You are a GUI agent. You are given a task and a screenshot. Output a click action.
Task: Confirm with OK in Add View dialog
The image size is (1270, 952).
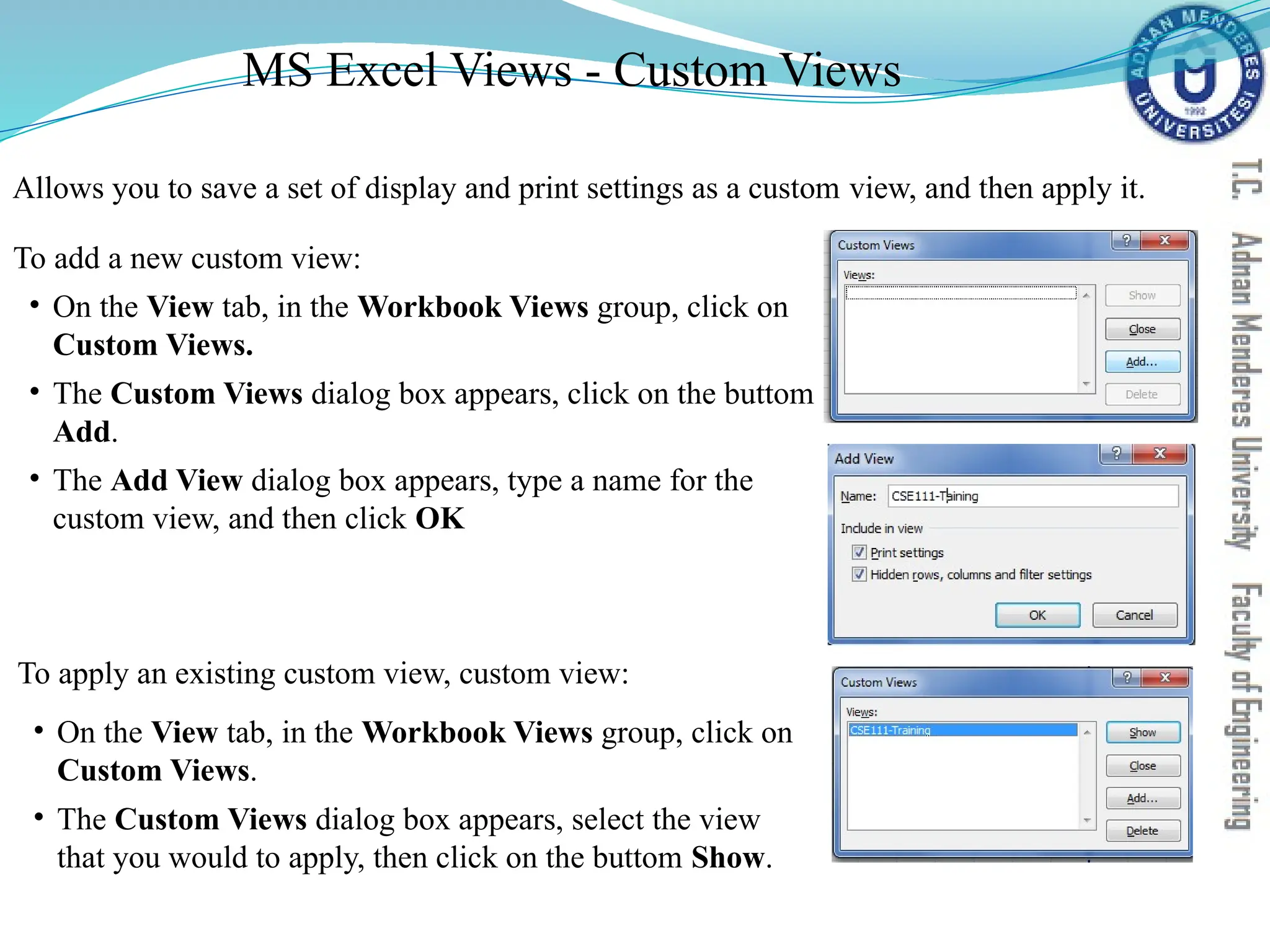[x=1037, y=615]
